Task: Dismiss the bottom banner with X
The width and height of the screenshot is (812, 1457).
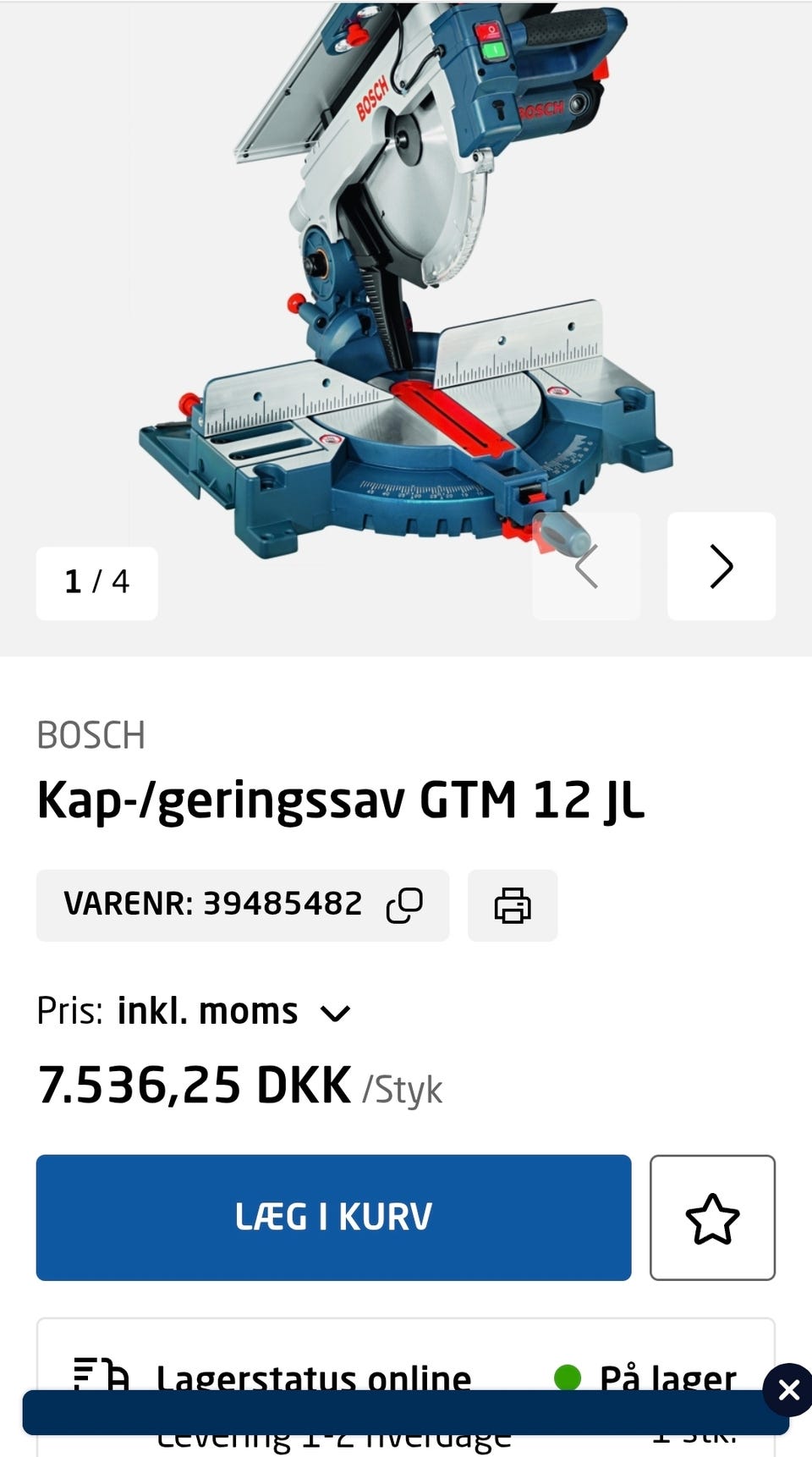Action: pyautogui.click(x=788, y=1390)
